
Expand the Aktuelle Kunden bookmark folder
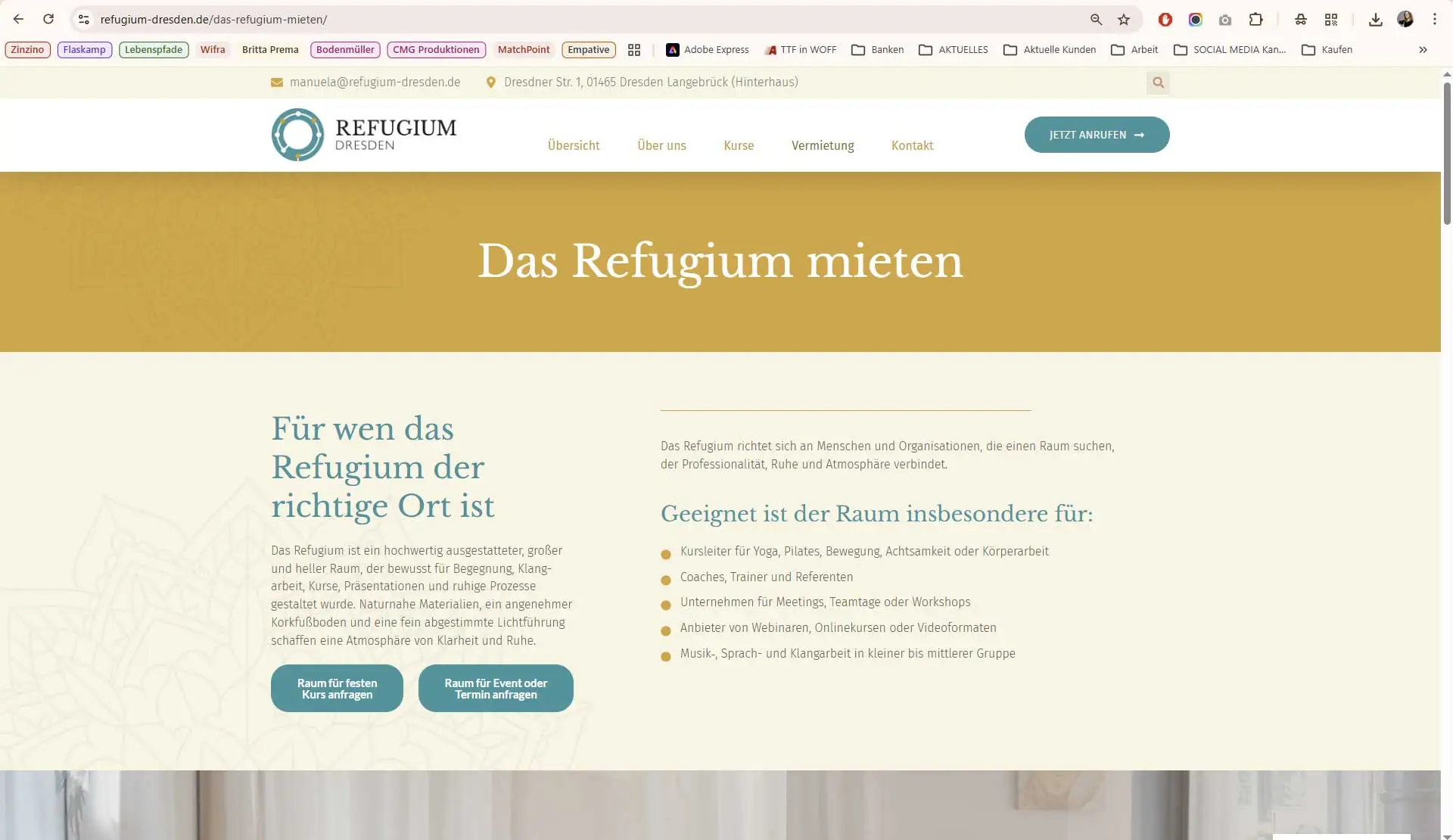(1050, 50)
